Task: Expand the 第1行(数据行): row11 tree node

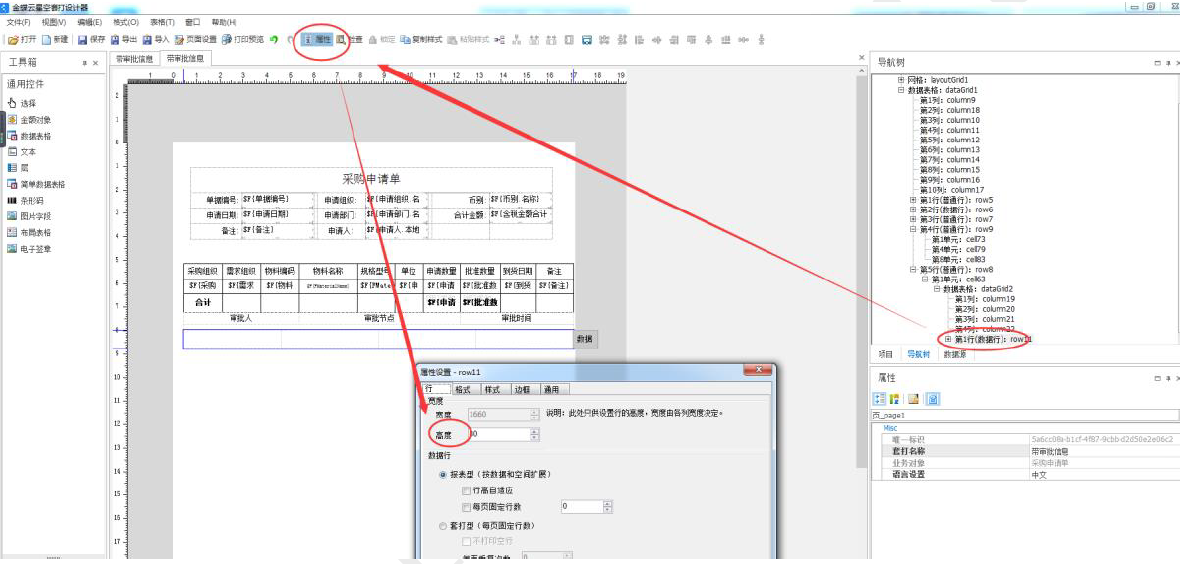Action: click(947, 340)
